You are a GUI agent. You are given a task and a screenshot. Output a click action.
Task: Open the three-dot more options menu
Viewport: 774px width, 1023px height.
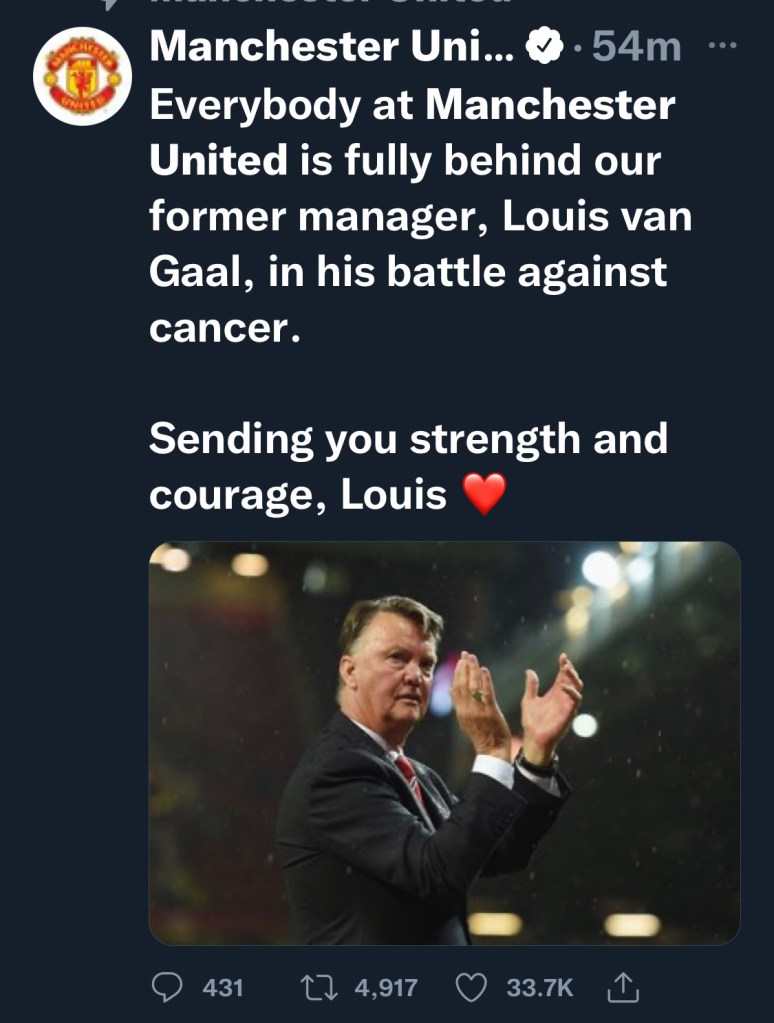720,47
